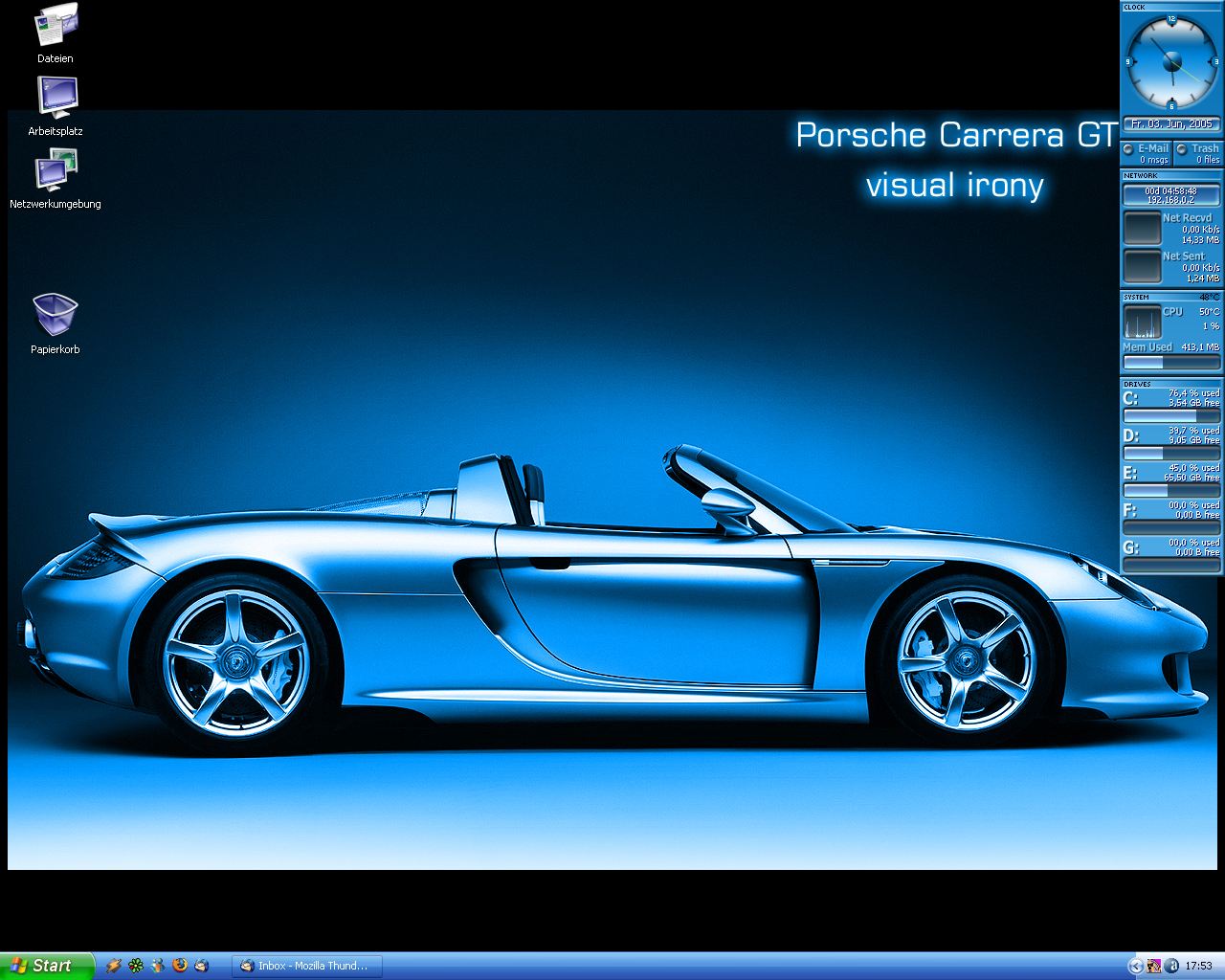Click the uptime and IP address box
Image resolution: width=1225 pixels, height=980 pixels.
point(1171,195)
